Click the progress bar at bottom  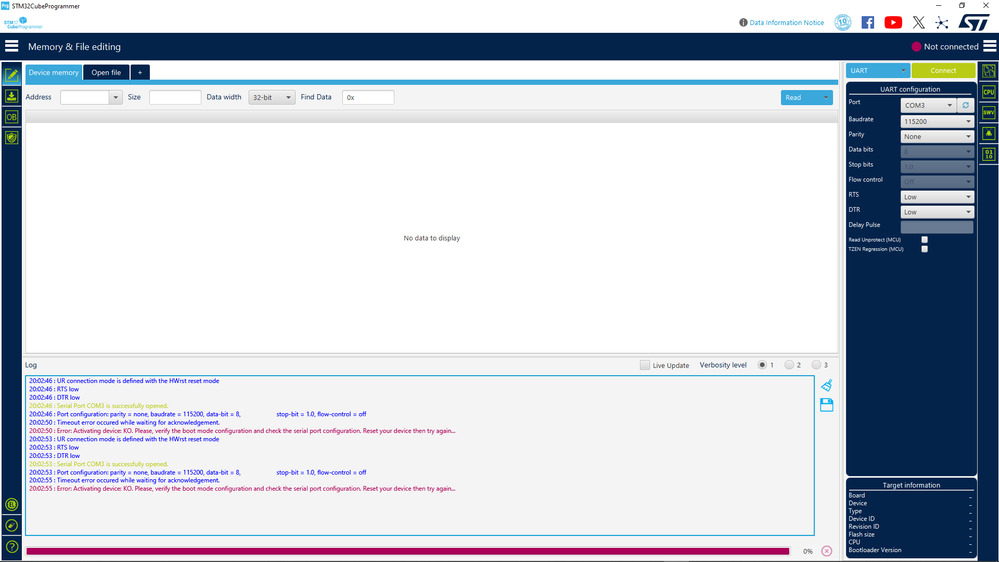[408, 551]
